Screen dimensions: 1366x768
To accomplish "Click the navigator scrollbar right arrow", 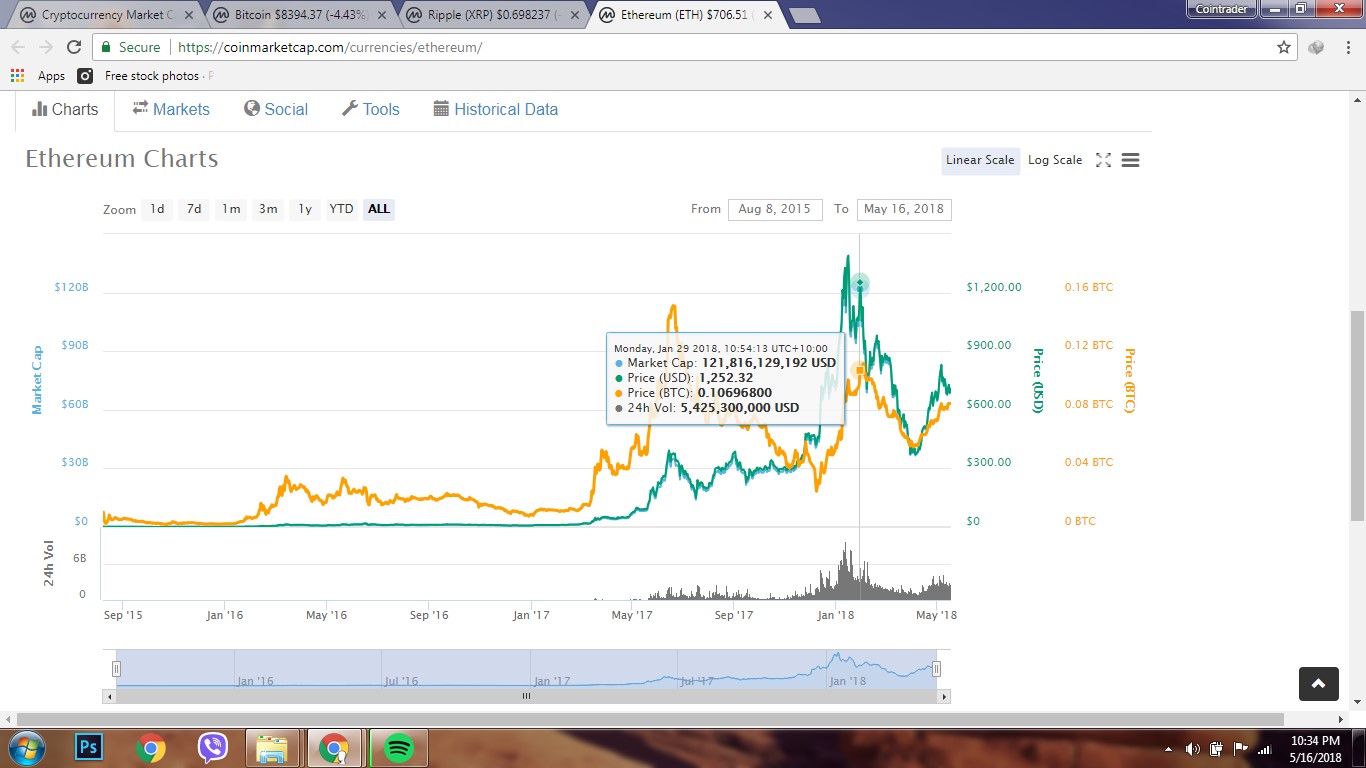I will [945, 696].
